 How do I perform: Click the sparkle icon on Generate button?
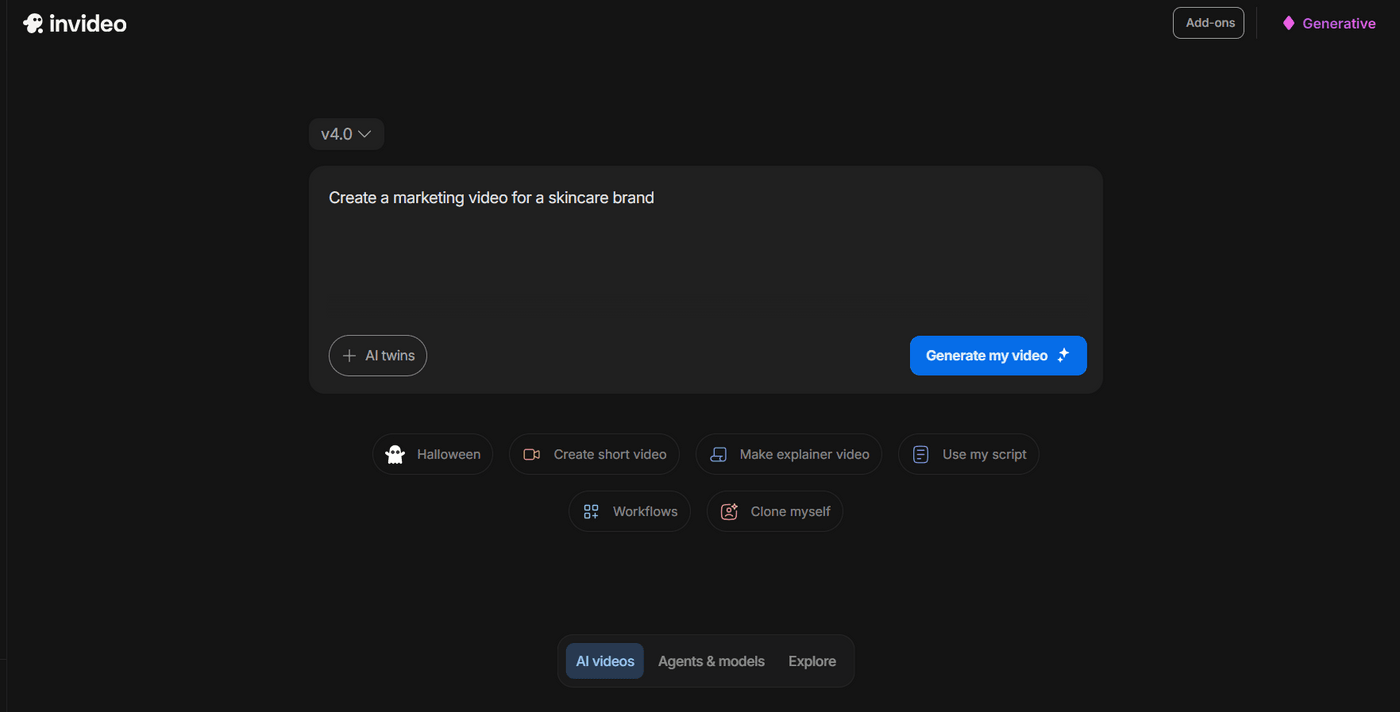point(1063,355)
